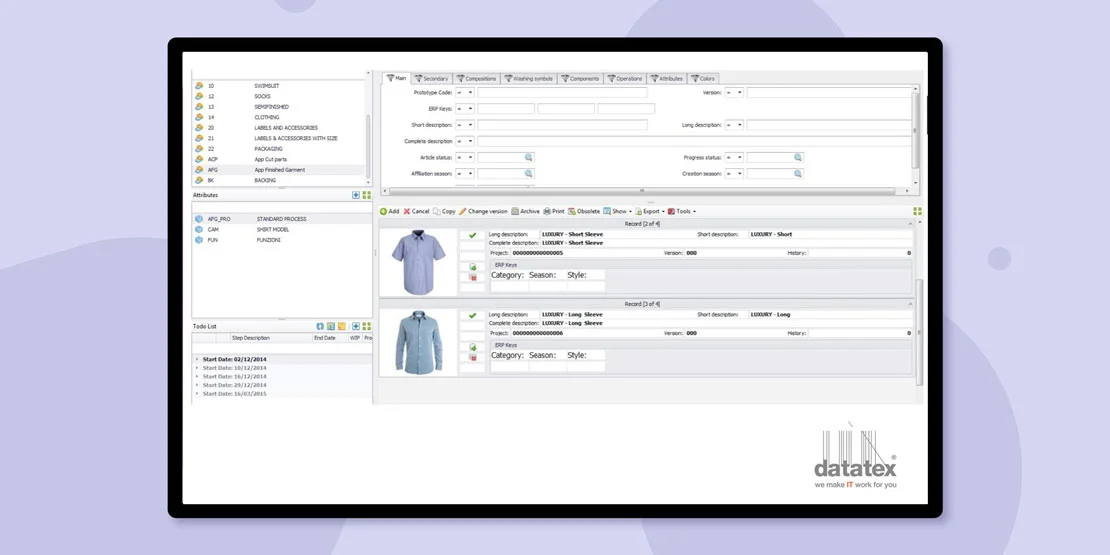This screenshot has width=1110, height=555.
Task: Open the Compositions tab
Action: click(476, 79)
